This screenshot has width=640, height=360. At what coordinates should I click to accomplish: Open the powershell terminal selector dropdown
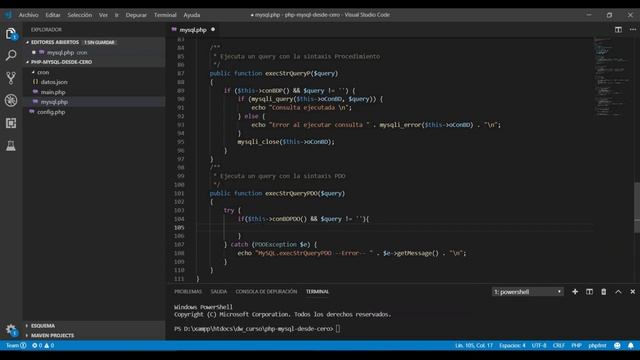coord(528,291)
